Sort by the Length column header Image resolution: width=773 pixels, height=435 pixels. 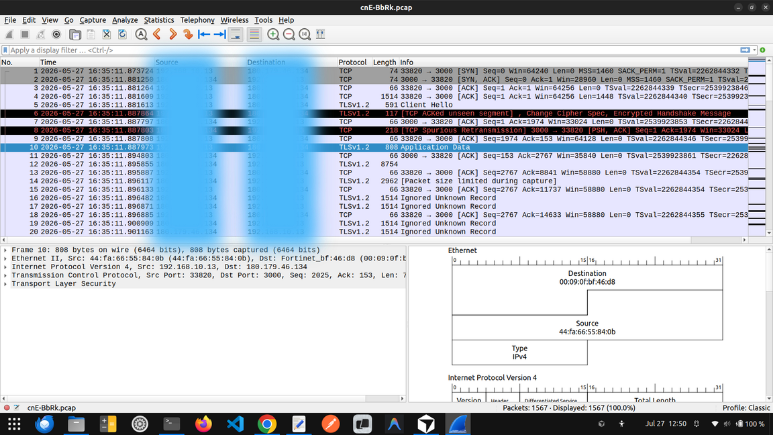(x=385, y=62)
